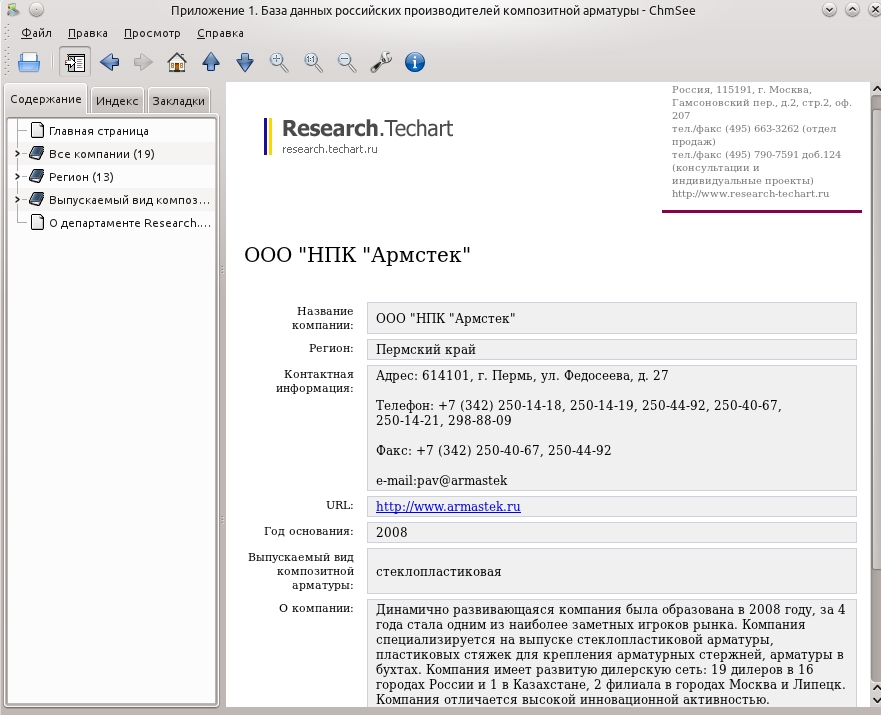Image resolution: width=881 pixels, height=715 pixels.
Task: Open the http://www.armastek.ru link
Action: click(448, 506)
